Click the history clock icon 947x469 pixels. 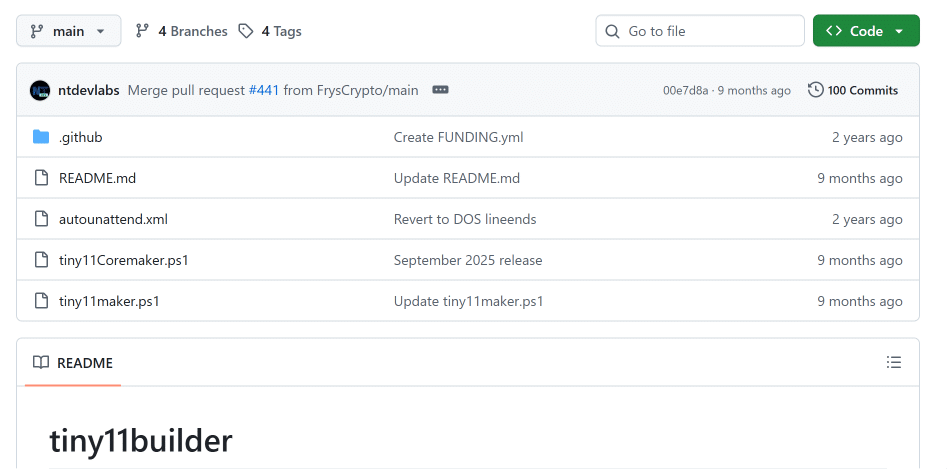tap(815, 90)
